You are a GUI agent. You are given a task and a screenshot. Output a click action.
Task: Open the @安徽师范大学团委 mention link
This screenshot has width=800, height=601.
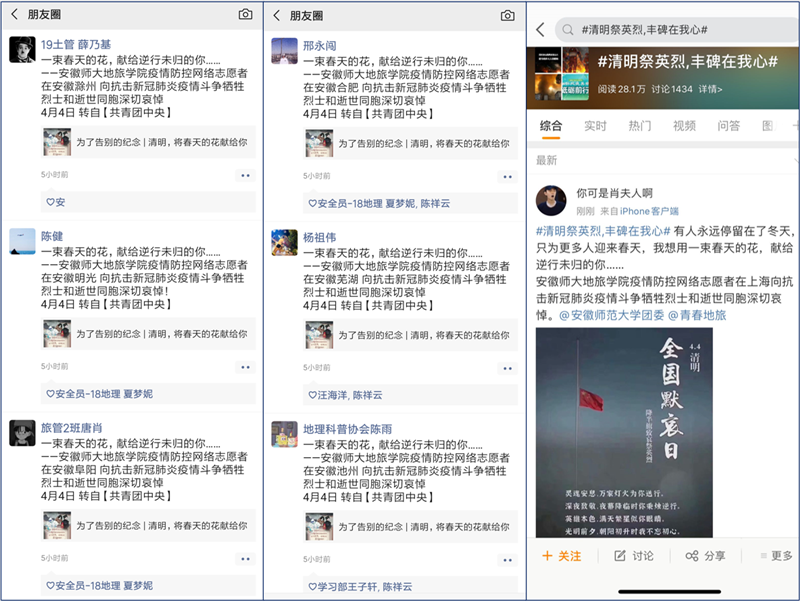click(612, 315)
